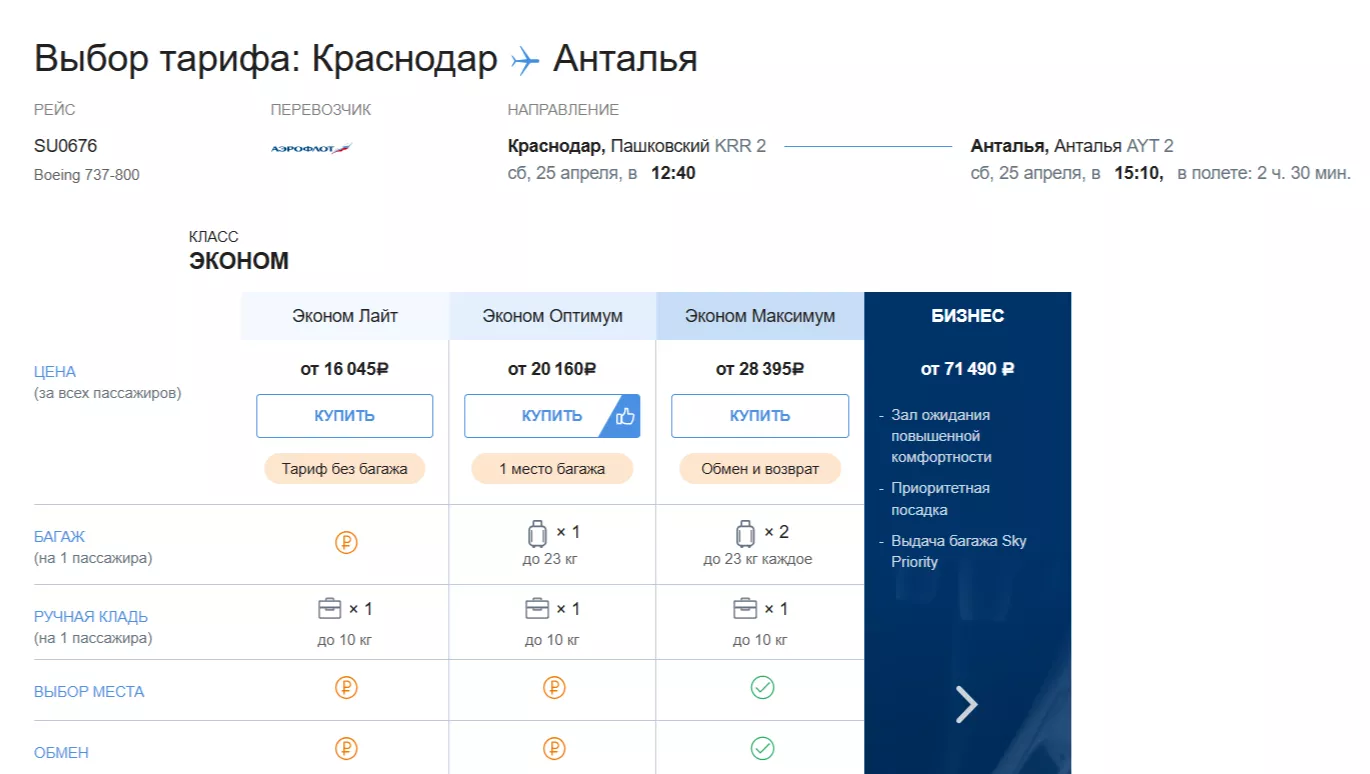Click the airplane icon in the title

[x=525, y=61]
